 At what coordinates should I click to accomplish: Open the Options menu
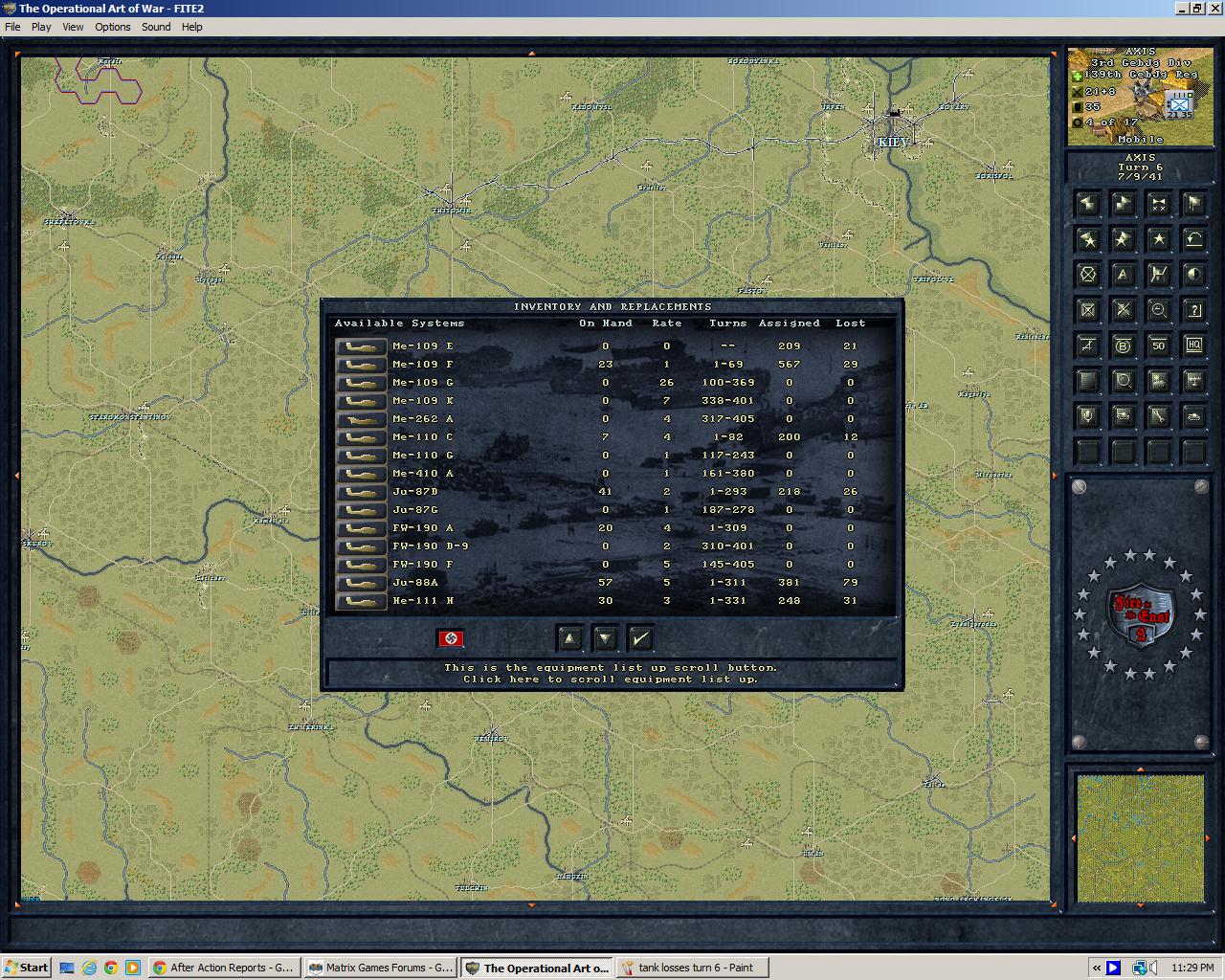[112, 27]
